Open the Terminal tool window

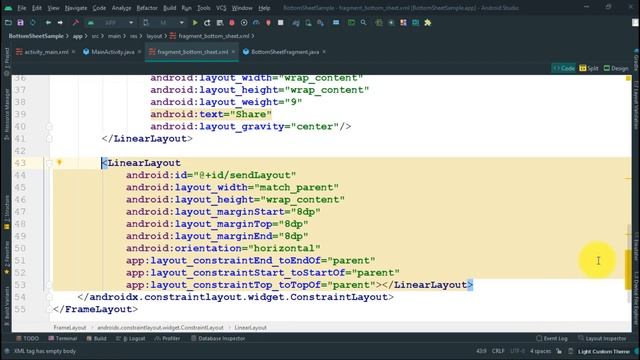(x=62, y=338)
